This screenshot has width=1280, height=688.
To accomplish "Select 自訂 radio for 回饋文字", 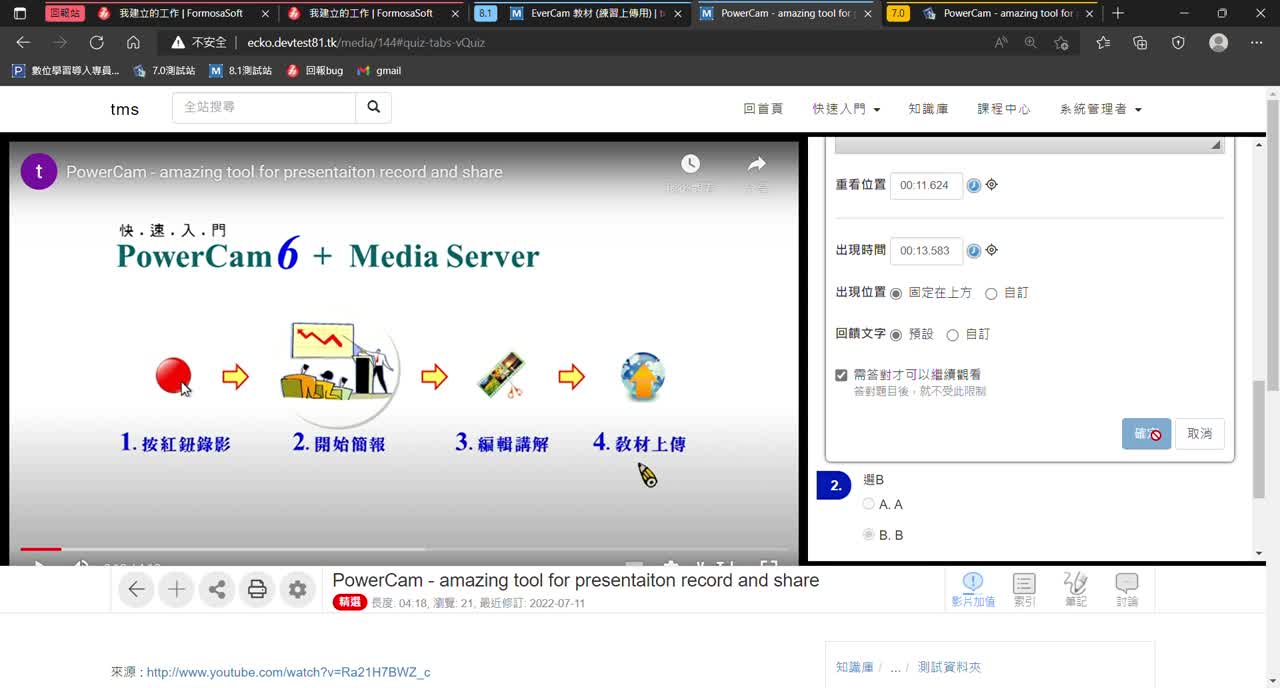I will 952,335.
